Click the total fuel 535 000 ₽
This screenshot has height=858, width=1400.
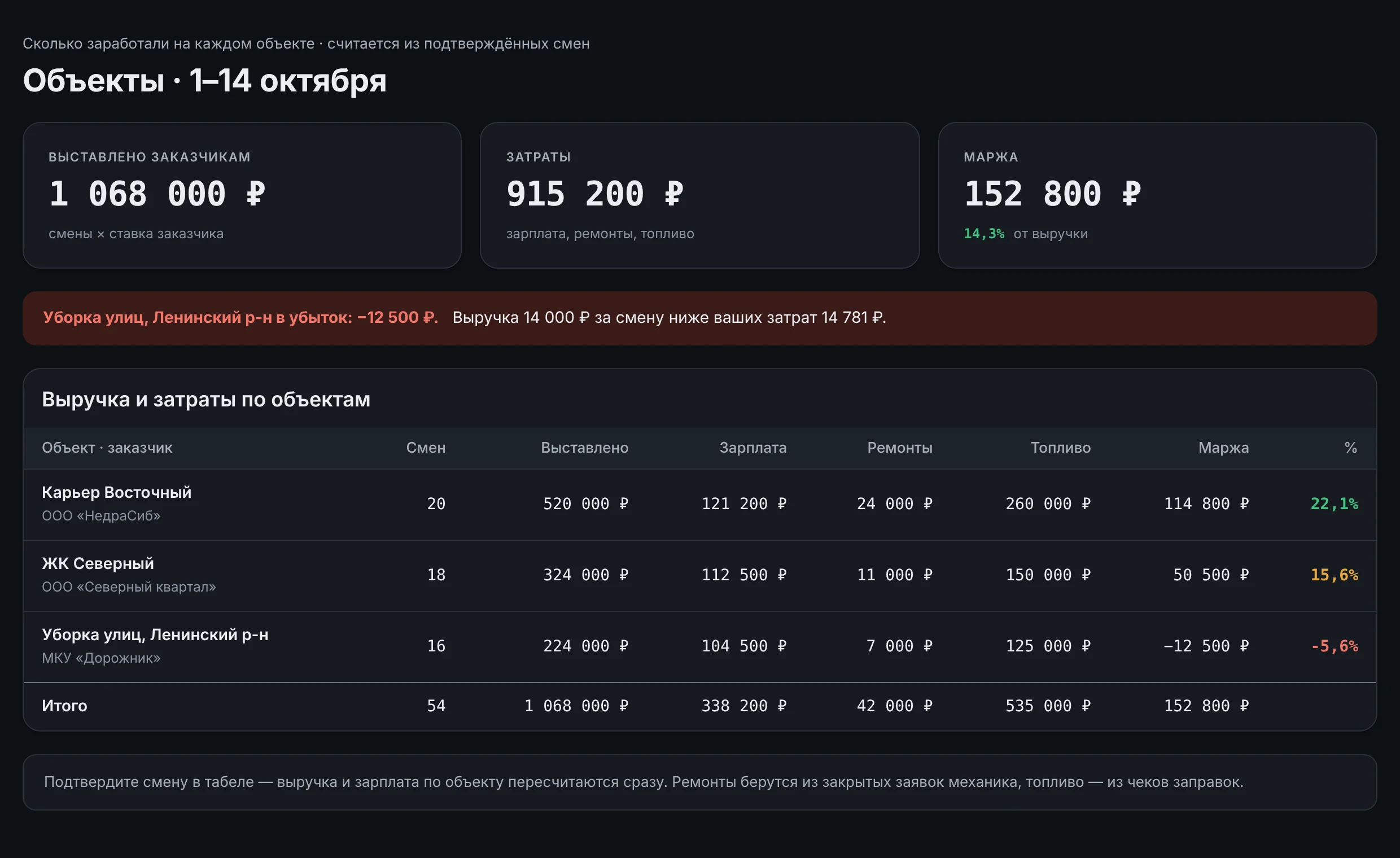tap(1048, 706)
